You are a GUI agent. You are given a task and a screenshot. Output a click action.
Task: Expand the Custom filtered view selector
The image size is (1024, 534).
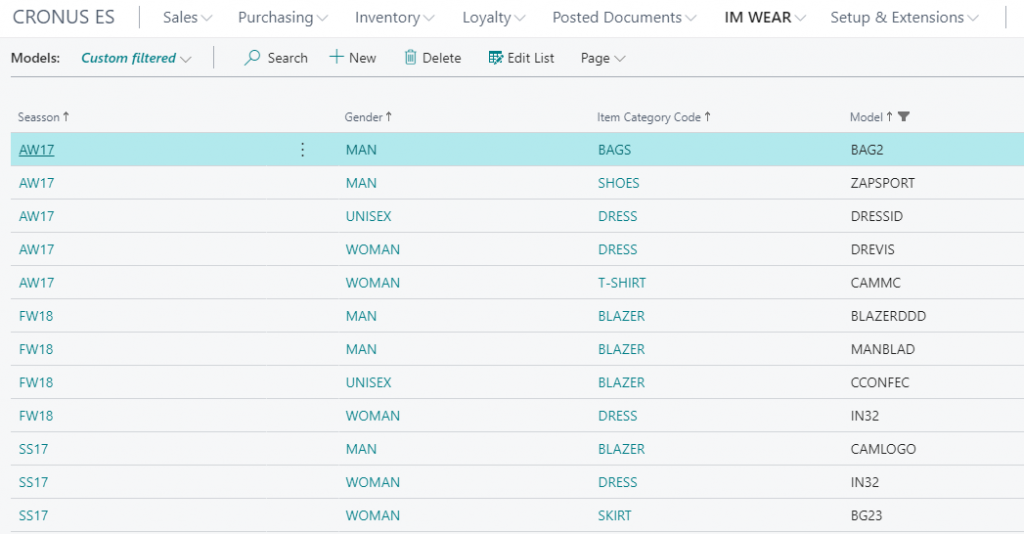click(x=136, y=58)
